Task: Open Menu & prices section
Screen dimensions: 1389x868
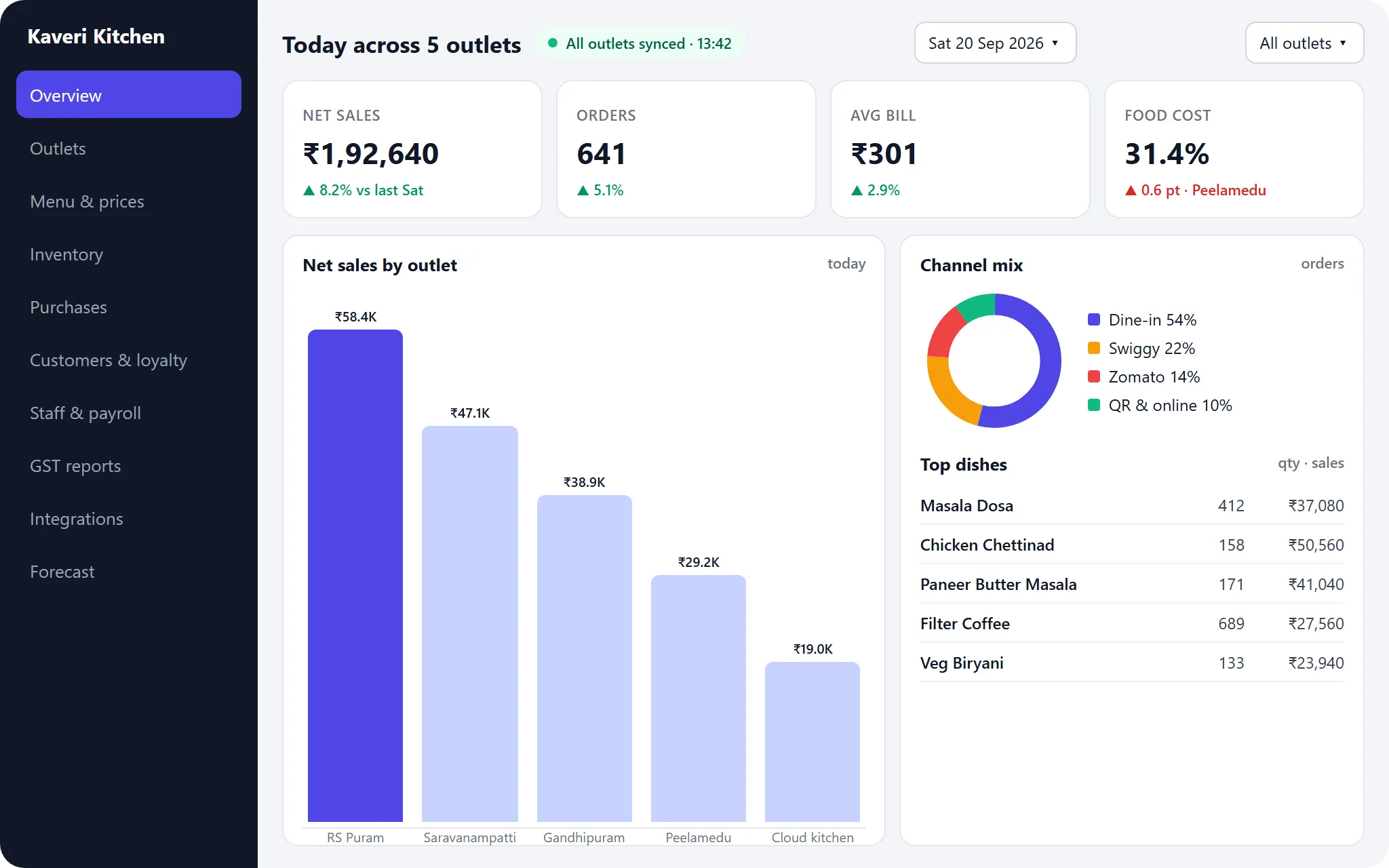Action: [129, 201]
